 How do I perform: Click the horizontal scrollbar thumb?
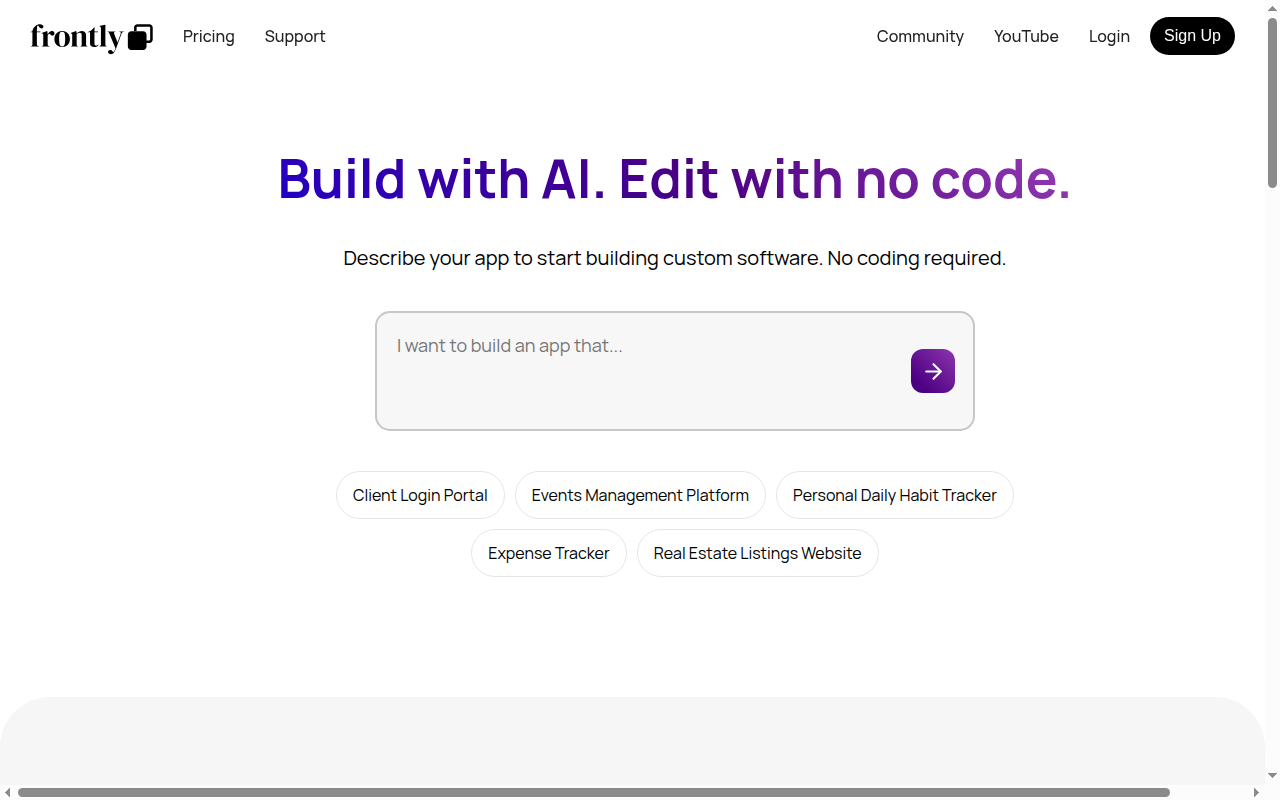tap(594, 792)
